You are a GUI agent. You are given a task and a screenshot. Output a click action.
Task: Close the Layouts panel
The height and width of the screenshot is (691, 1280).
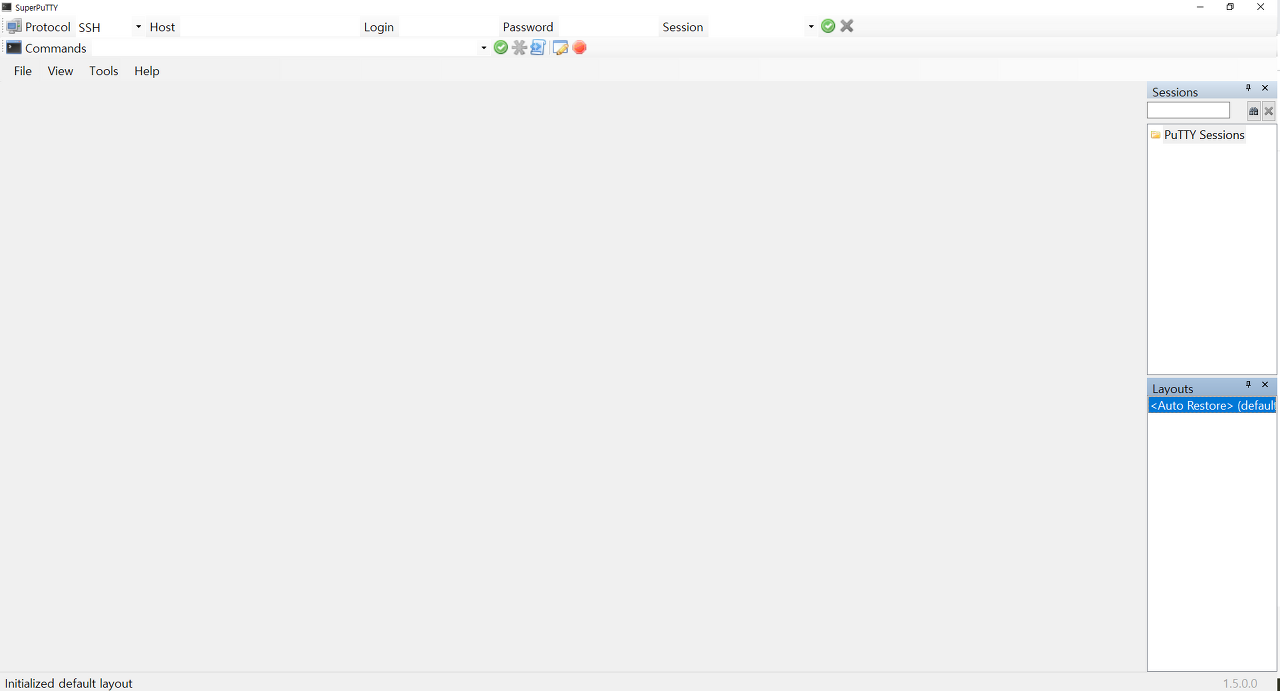[1265, 385]
